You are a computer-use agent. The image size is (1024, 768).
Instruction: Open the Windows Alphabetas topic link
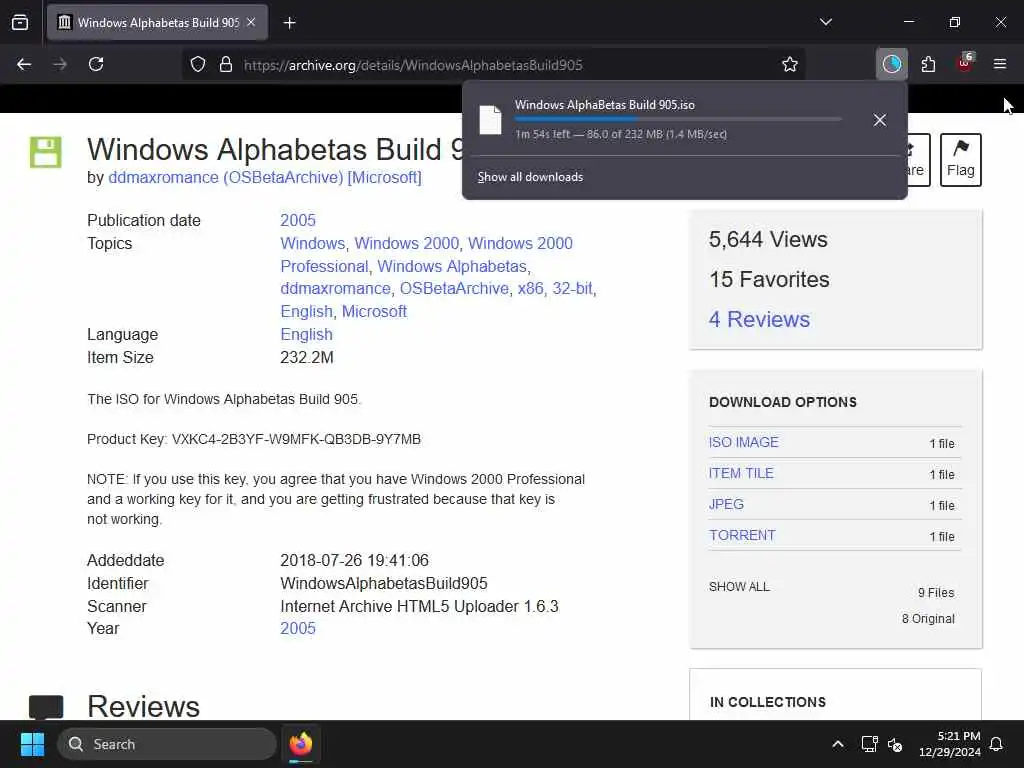point(452,266)
